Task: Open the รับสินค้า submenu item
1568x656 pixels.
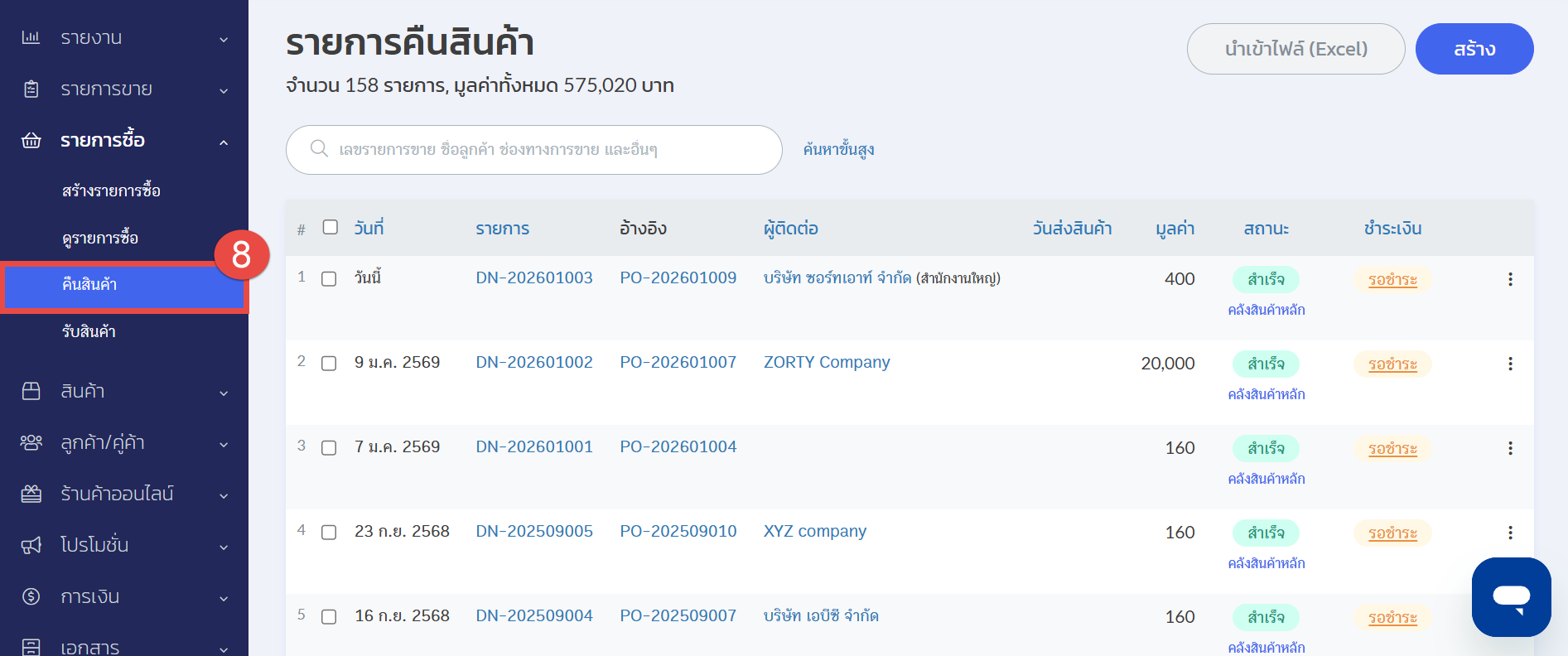Action: coord(89,332)
